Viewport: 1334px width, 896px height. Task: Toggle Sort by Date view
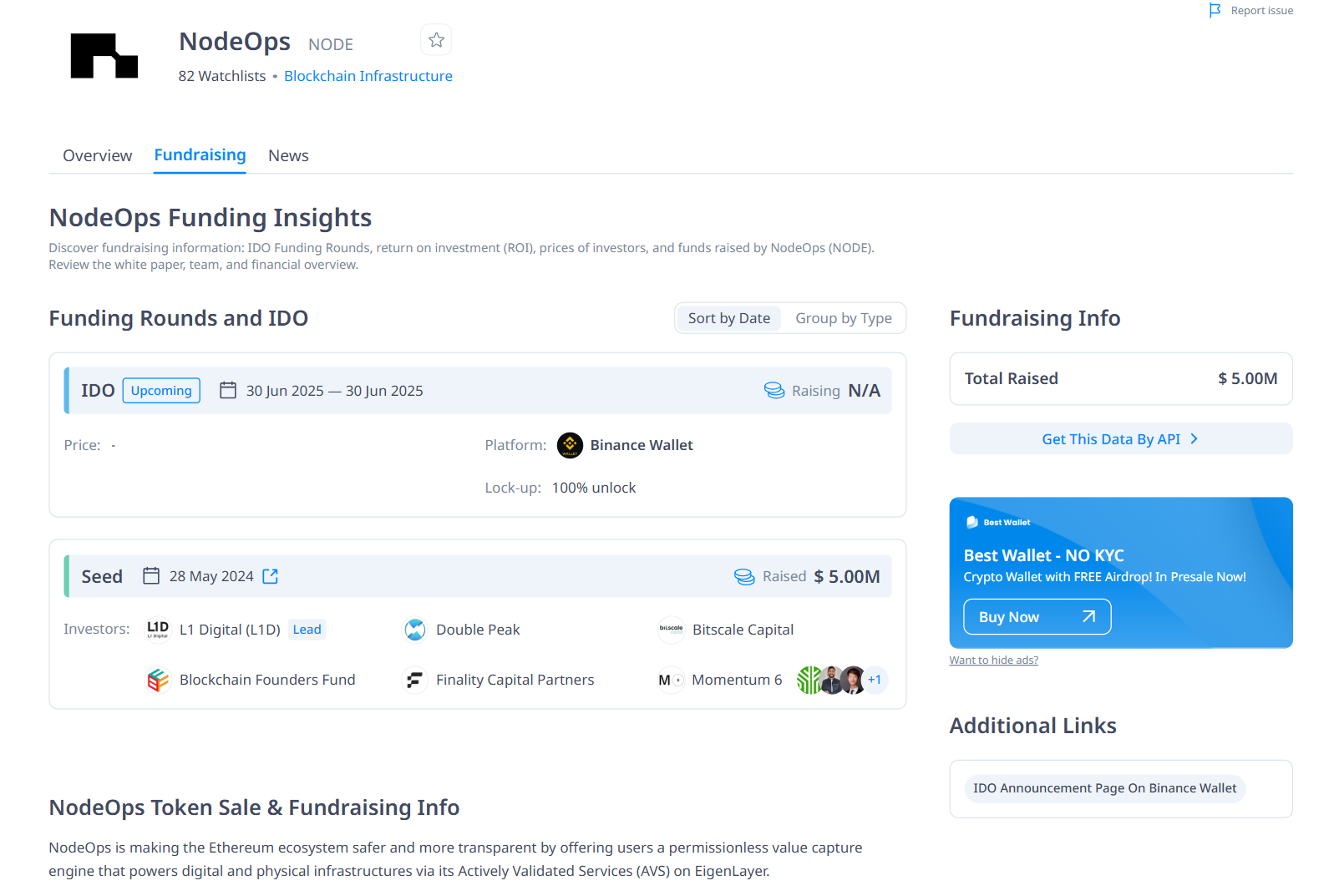pos(728,318)
